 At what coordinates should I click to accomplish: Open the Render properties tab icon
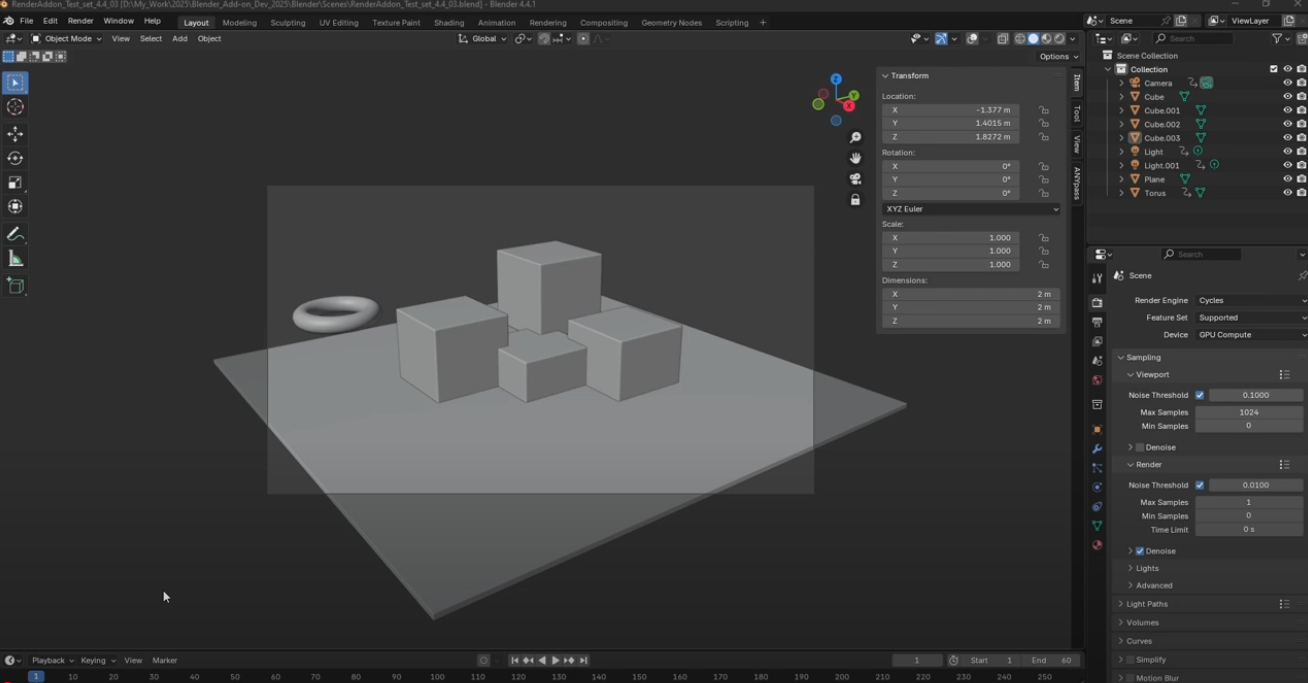tap(1097, 303)
